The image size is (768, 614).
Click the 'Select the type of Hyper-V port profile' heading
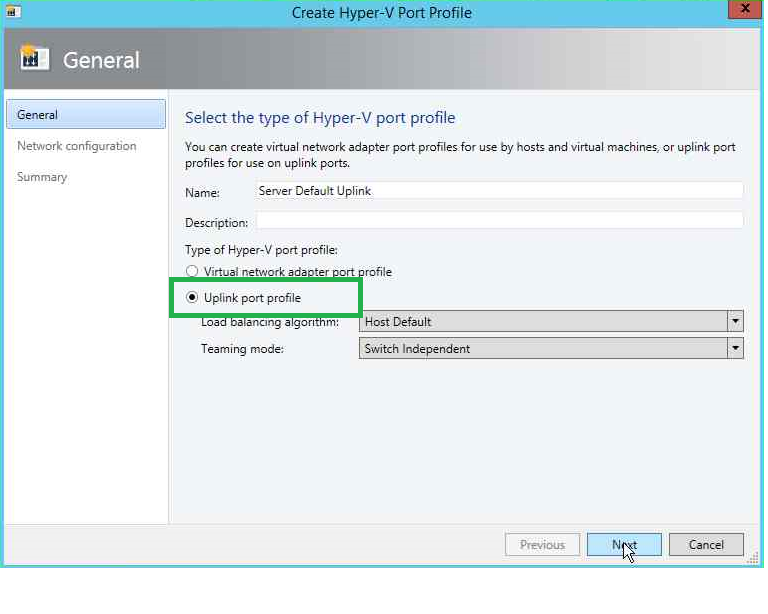tap(320, 118)
